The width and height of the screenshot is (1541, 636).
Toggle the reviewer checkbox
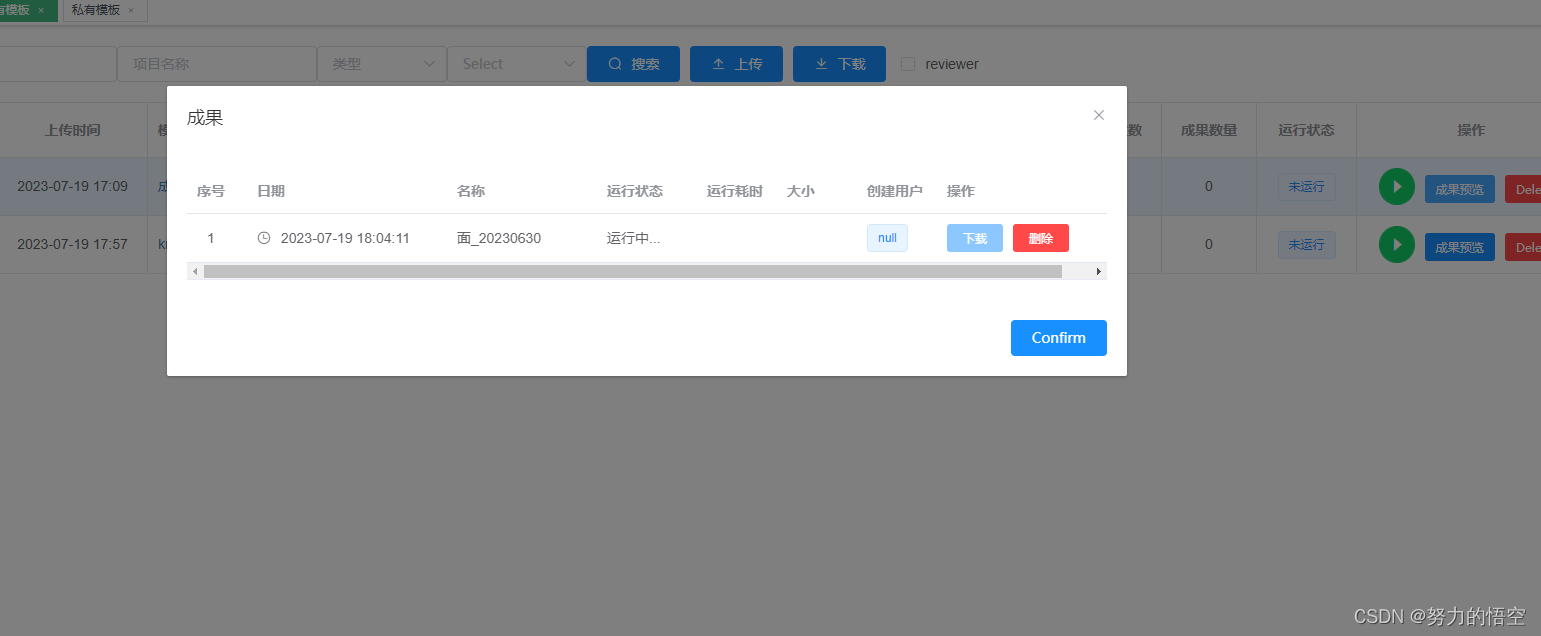point(908,64)
